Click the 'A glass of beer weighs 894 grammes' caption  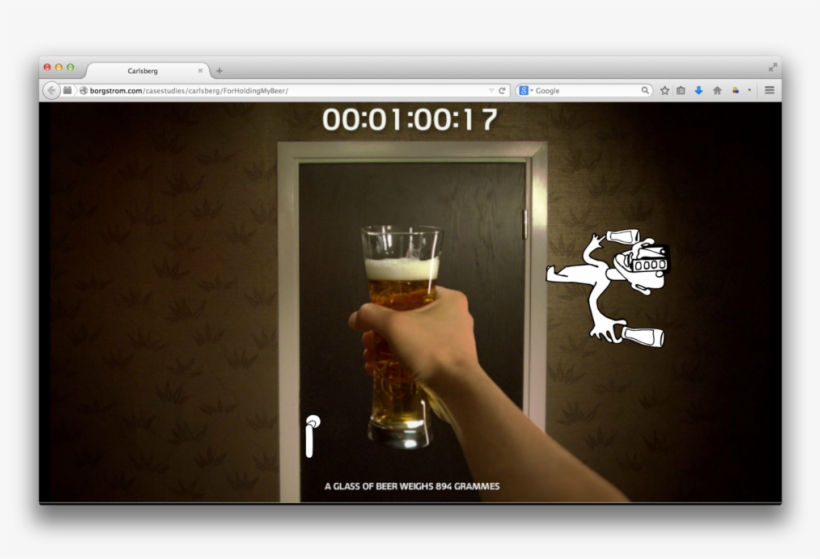[x=412, y=486]
